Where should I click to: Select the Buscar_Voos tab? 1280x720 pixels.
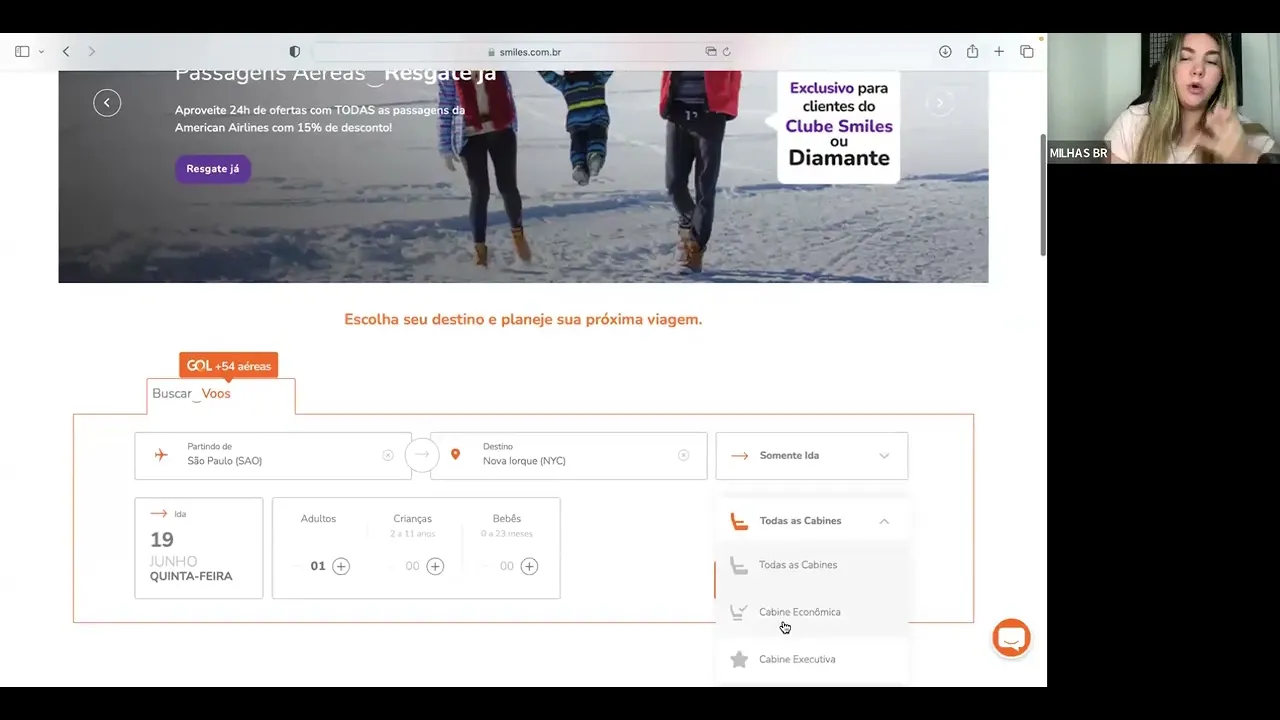pos(221,394)
